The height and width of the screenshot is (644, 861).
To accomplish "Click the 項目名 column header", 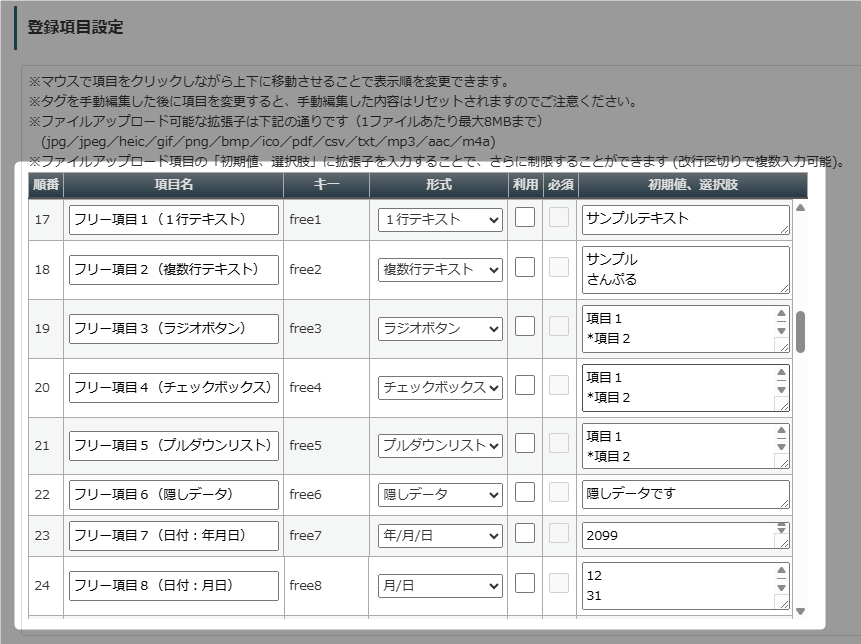I will (174, 185).
